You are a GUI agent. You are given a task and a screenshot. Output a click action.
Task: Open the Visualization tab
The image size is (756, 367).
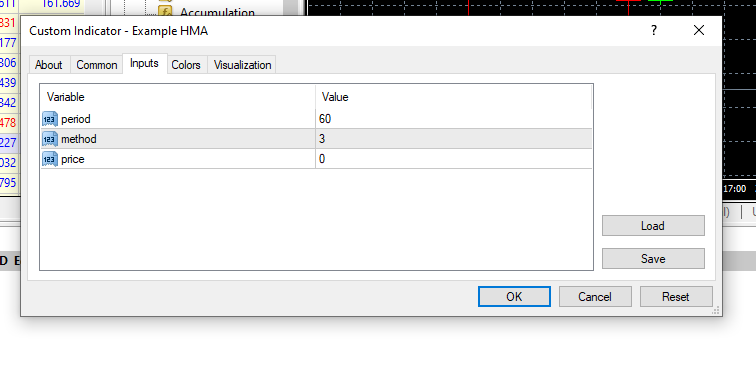242,65
